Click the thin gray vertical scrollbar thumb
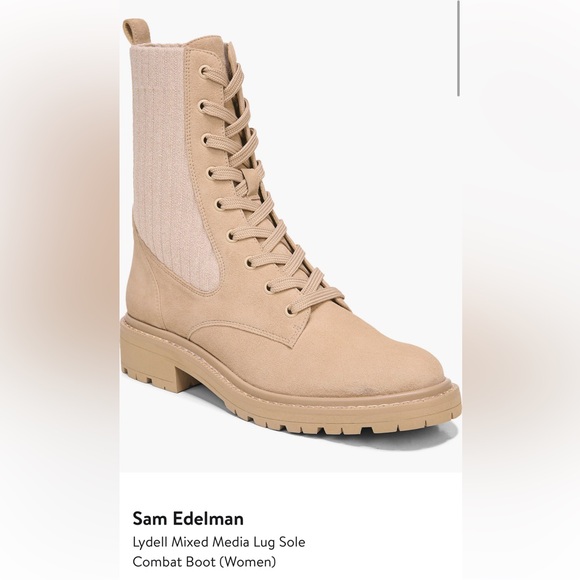 point(459,48)
